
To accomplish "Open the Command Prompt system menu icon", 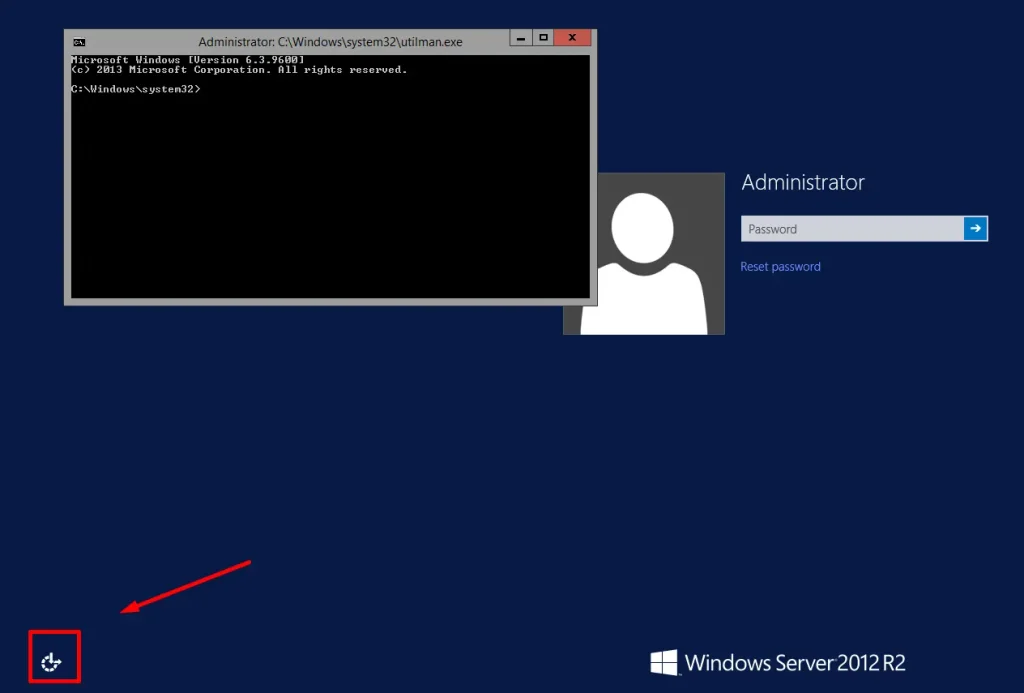I will click(x=79, y=42).
